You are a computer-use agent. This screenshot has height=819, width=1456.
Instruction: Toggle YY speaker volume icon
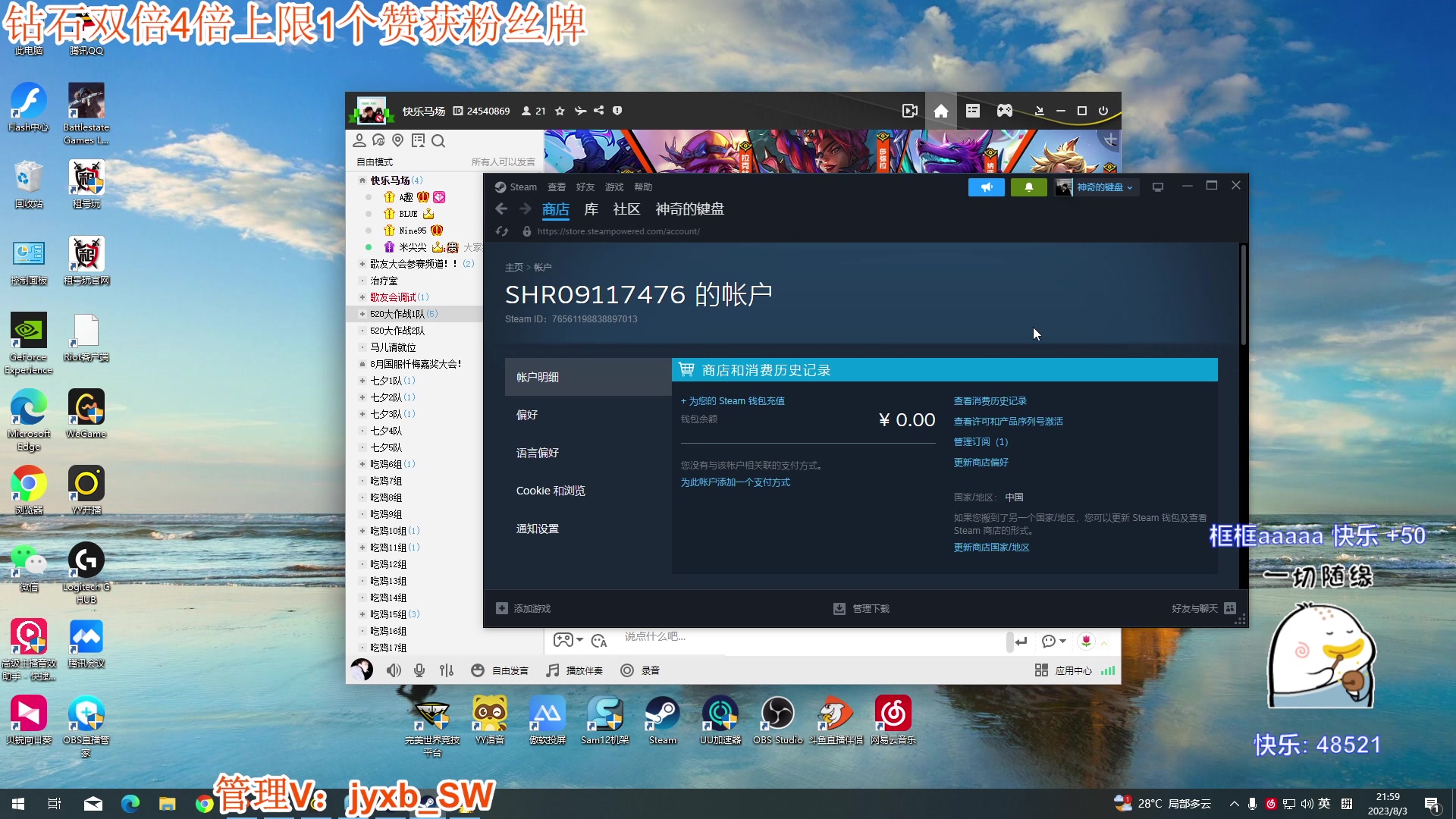coord(394,670)
